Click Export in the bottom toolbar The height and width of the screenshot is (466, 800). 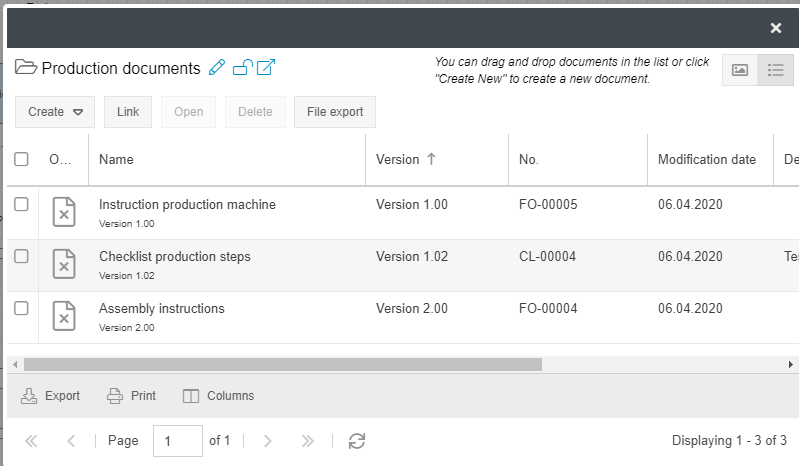tap(51, 396)
